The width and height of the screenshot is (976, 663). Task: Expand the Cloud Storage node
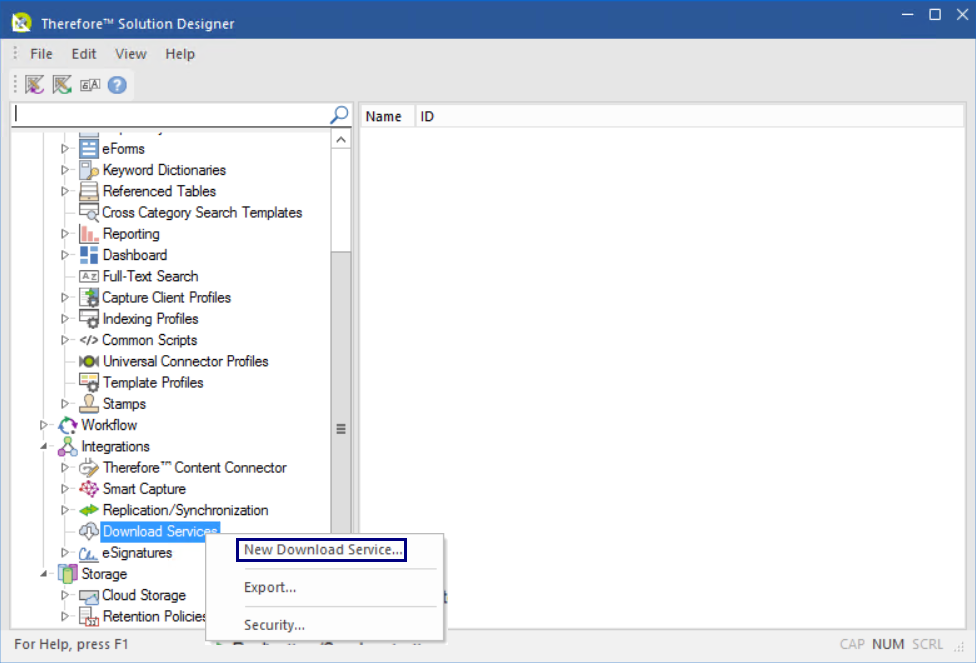pos(65,595)
